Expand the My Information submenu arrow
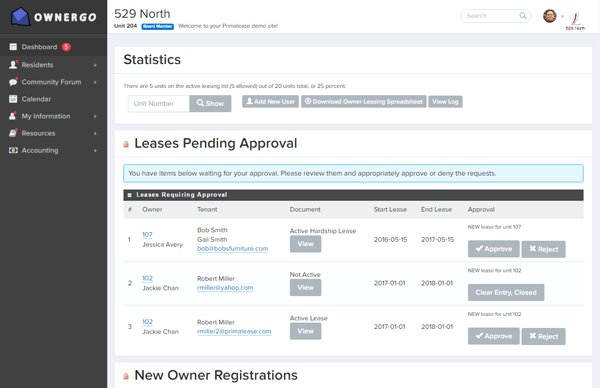This screenshot has width=600, height=388. (95, 116)
